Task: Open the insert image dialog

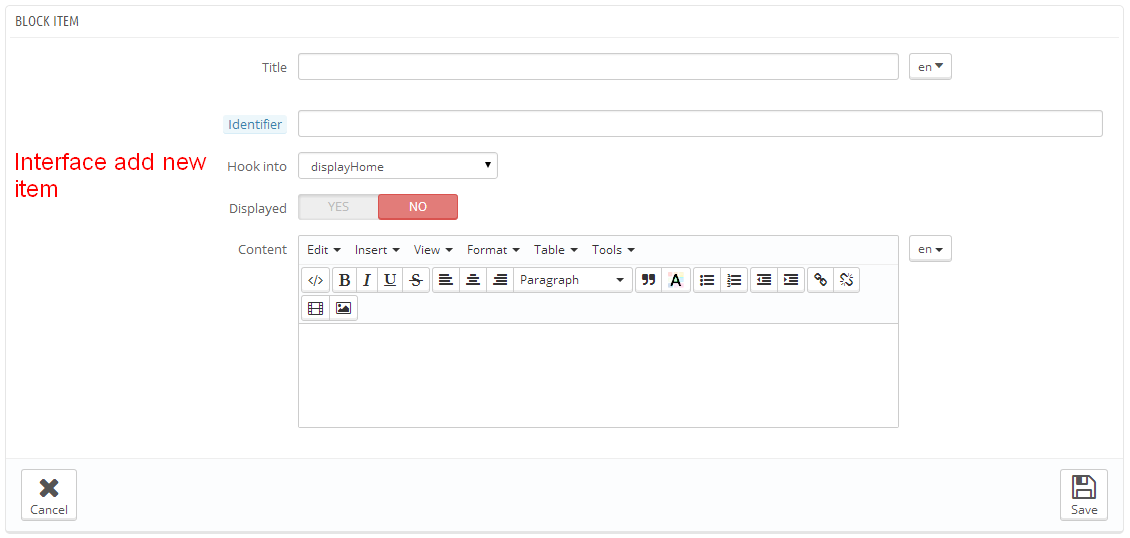Action: click(343, 308)
